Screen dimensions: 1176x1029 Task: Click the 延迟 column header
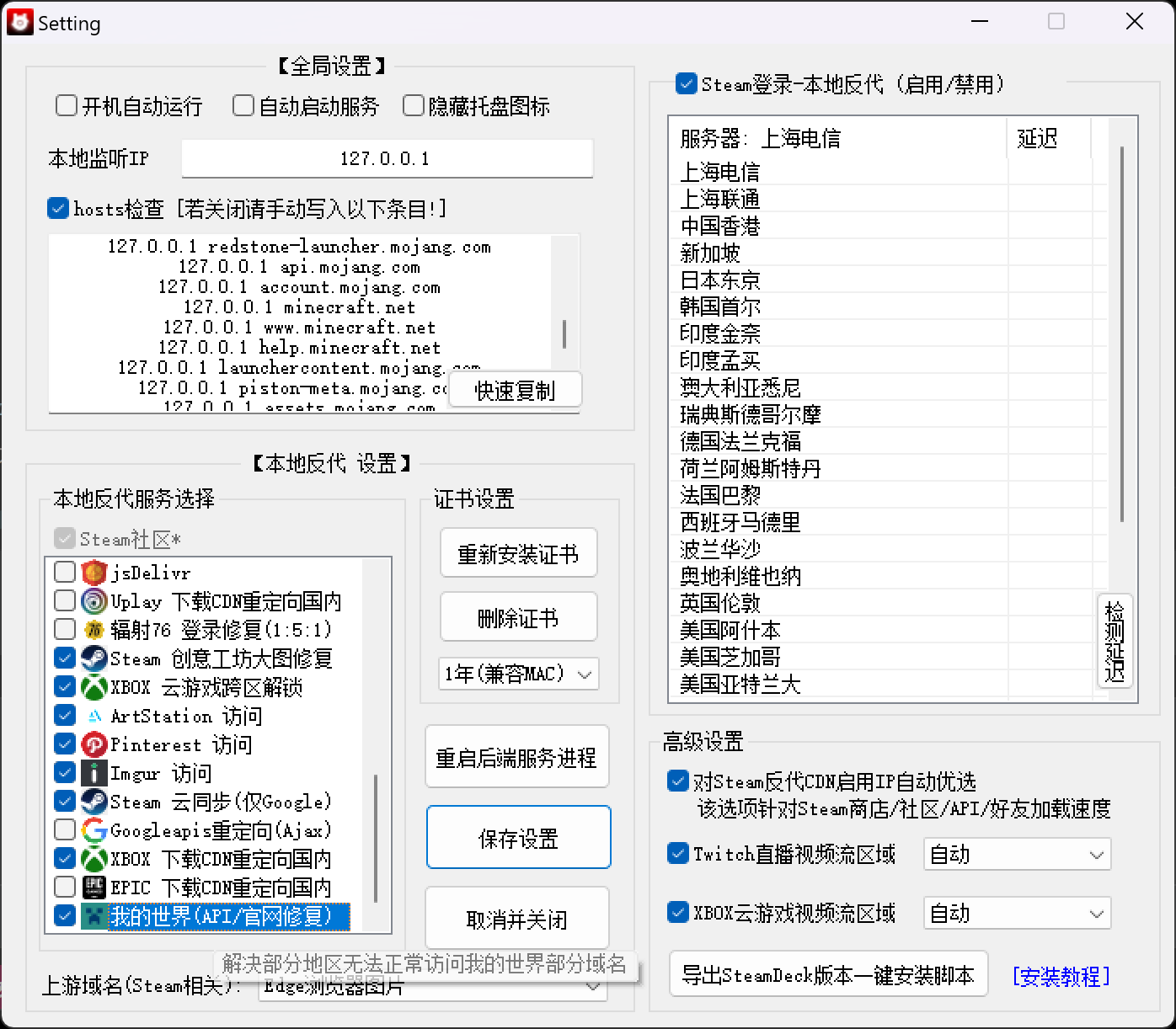1049,138
